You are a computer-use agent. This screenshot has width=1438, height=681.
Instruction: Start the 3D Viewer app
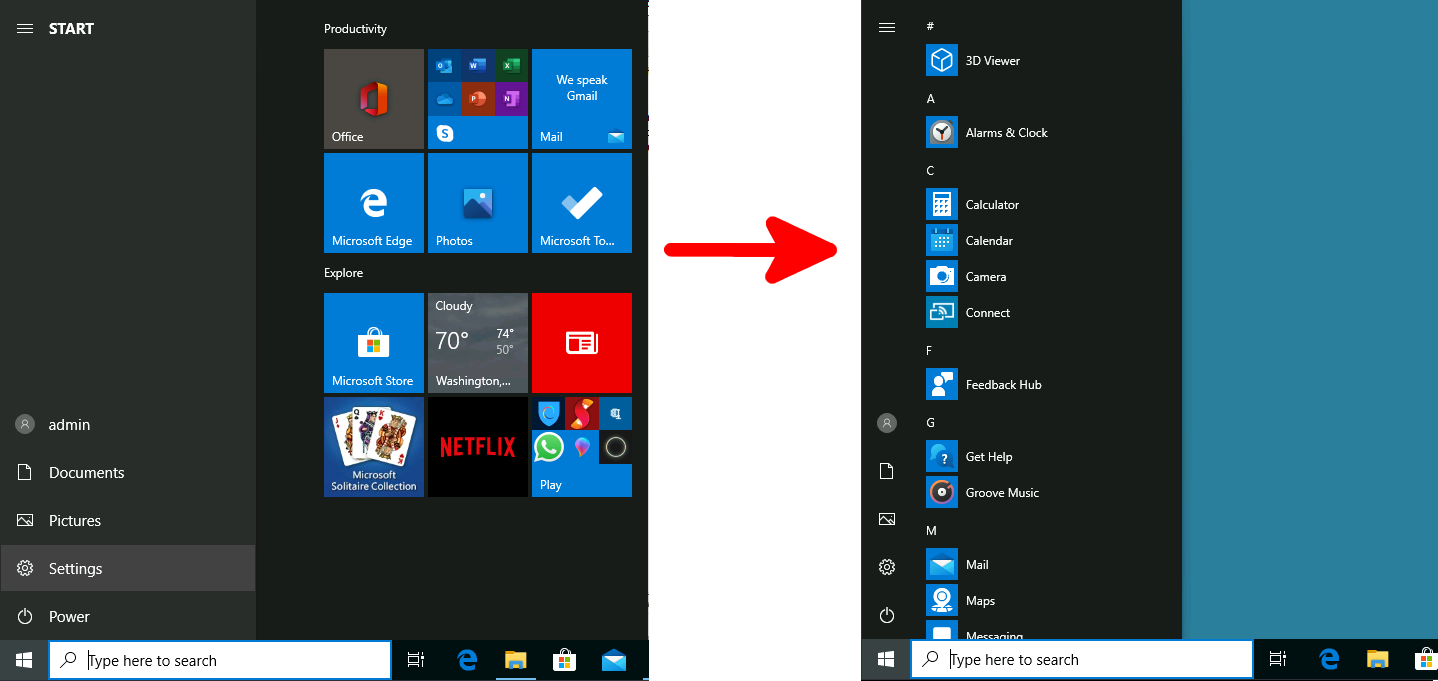993,60
